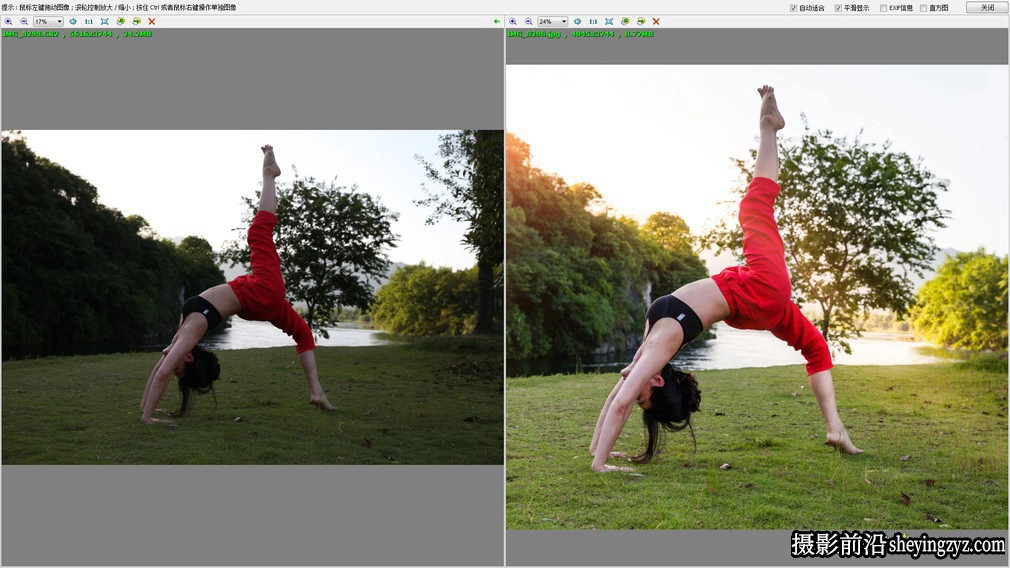Screen dimensions: 1010x568
Task: Zoom out on the right JPG image pane
Action: (x=528, y=21)
